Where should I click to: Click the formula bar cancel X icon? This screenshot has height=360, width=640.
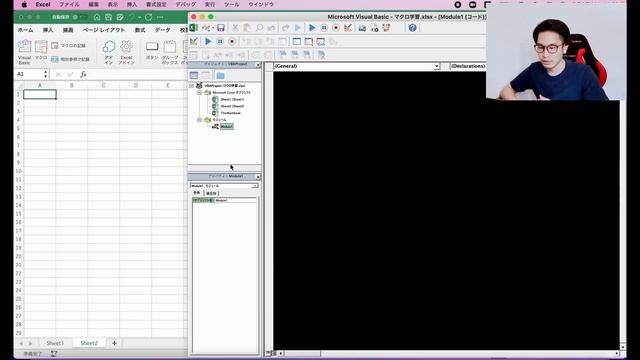click(58, 74)
